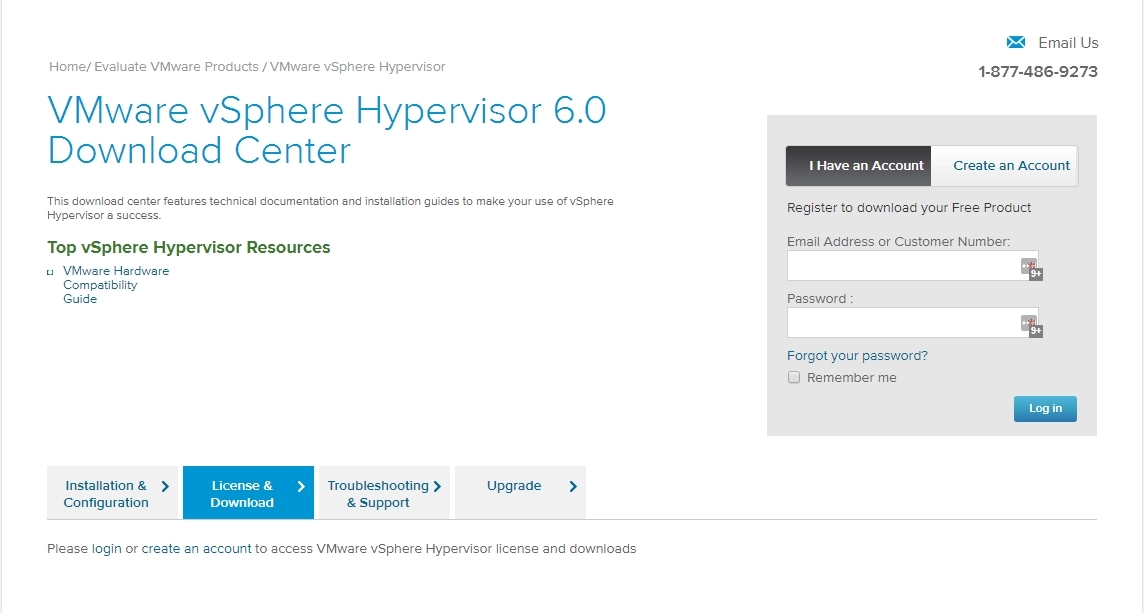The width and height of the screenshot is (1144, 613).
Task: Click the Remember me label text
Action: [851, 378]
